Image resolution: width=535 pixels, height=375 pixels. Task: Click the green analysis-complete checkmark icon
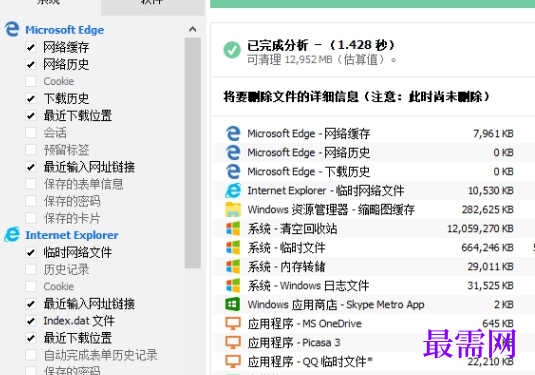[232, 50]
